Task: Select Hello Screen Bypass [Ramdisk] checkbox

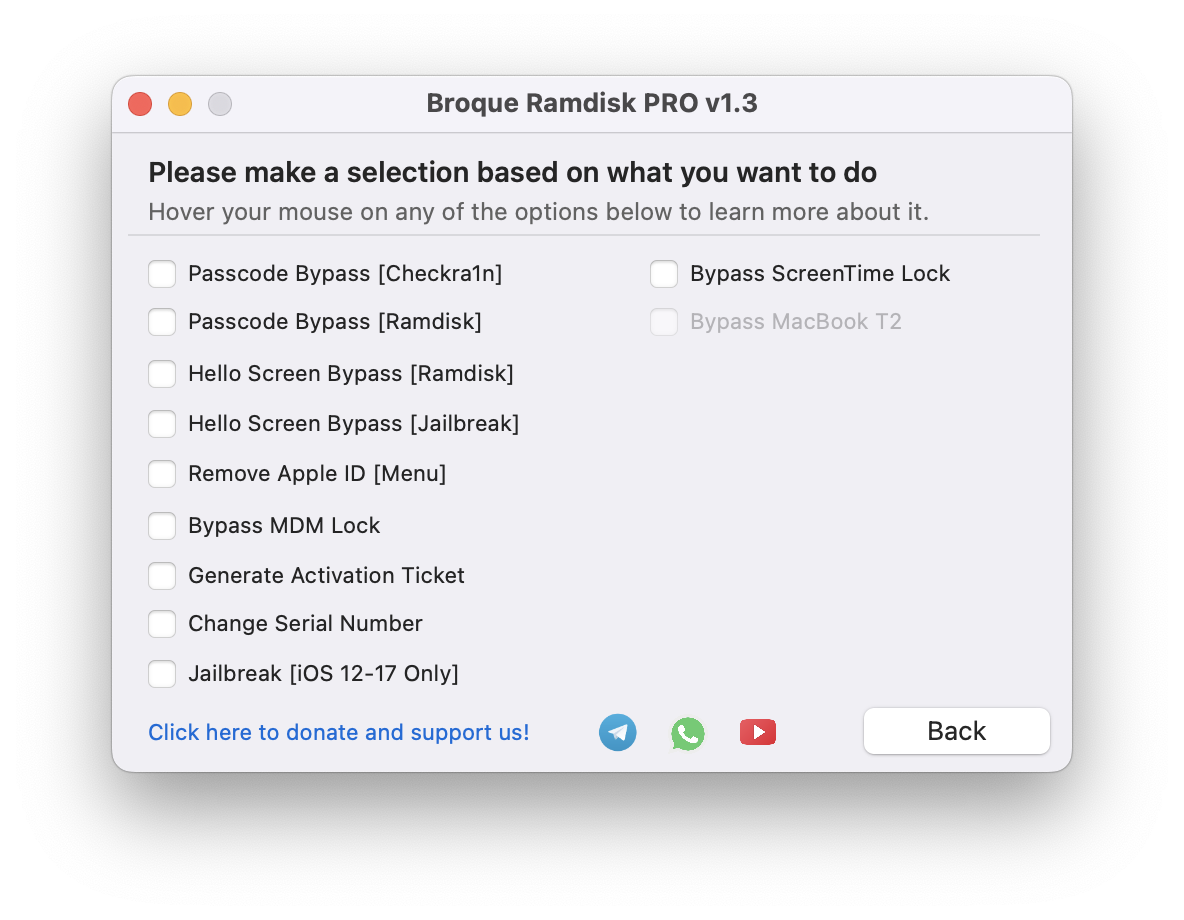Action: 162,374
